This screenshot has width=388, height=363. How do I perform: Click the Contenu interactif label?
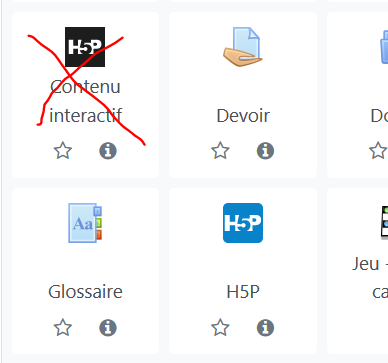85,101
